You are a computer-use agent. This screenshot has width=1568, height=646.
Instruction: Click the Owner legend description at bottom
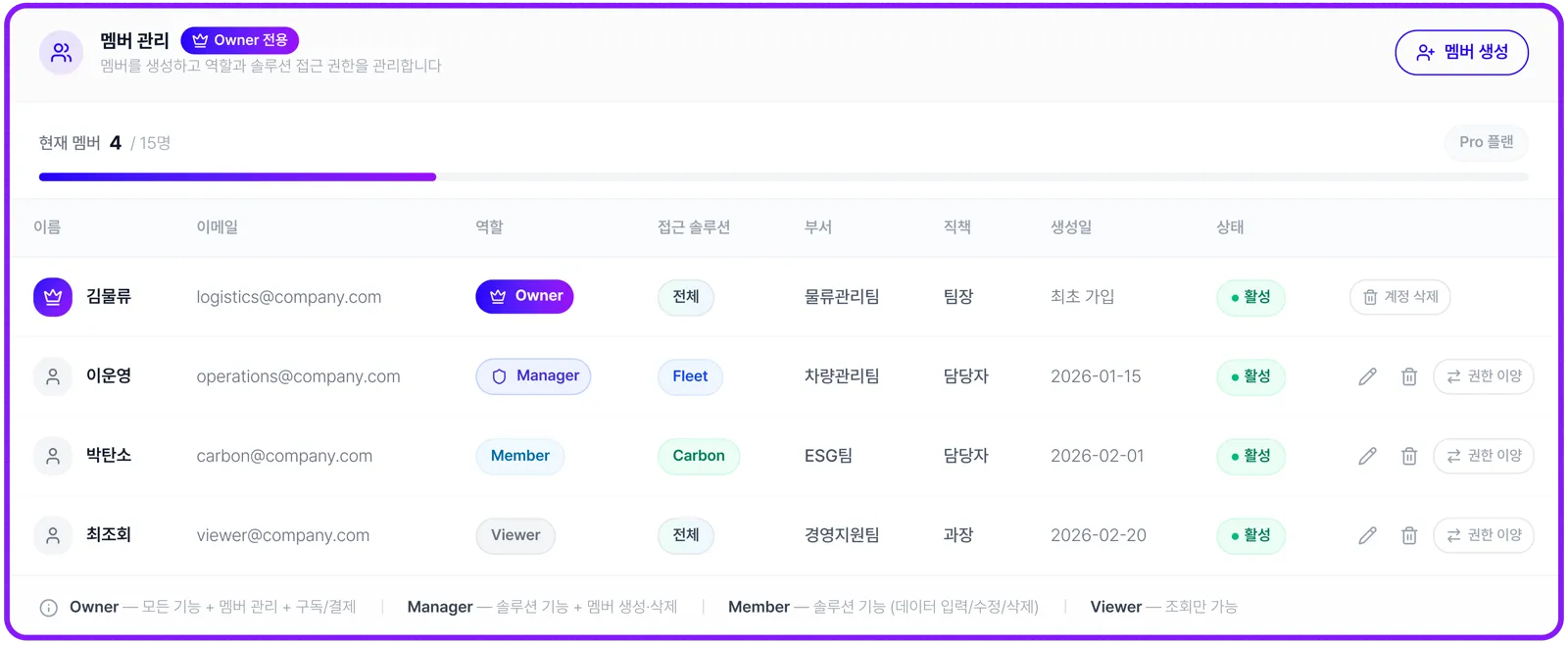[213, 608]
